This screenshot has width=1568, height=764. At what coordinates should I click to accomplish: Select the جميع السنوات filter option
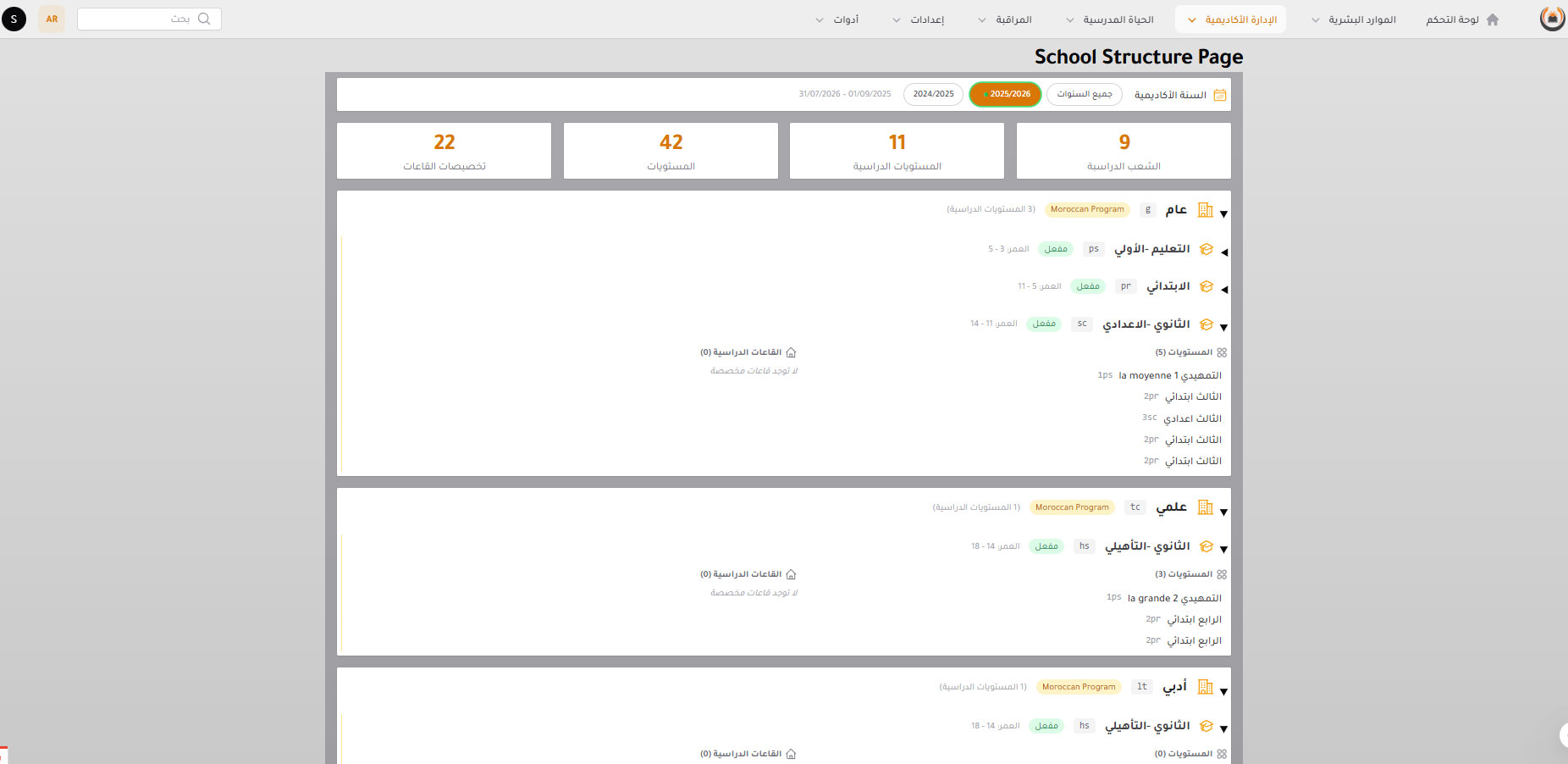tap(1085, 94)
